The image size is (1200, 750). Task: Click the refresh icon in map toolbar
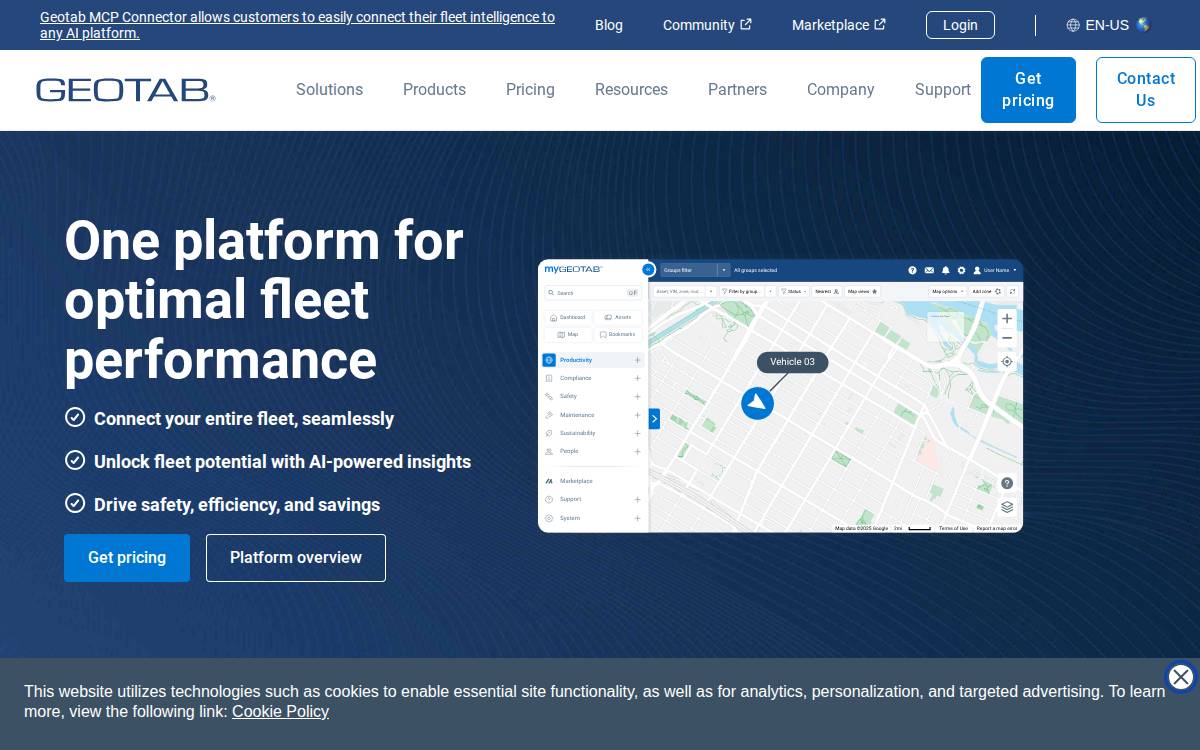point(1012,291)
